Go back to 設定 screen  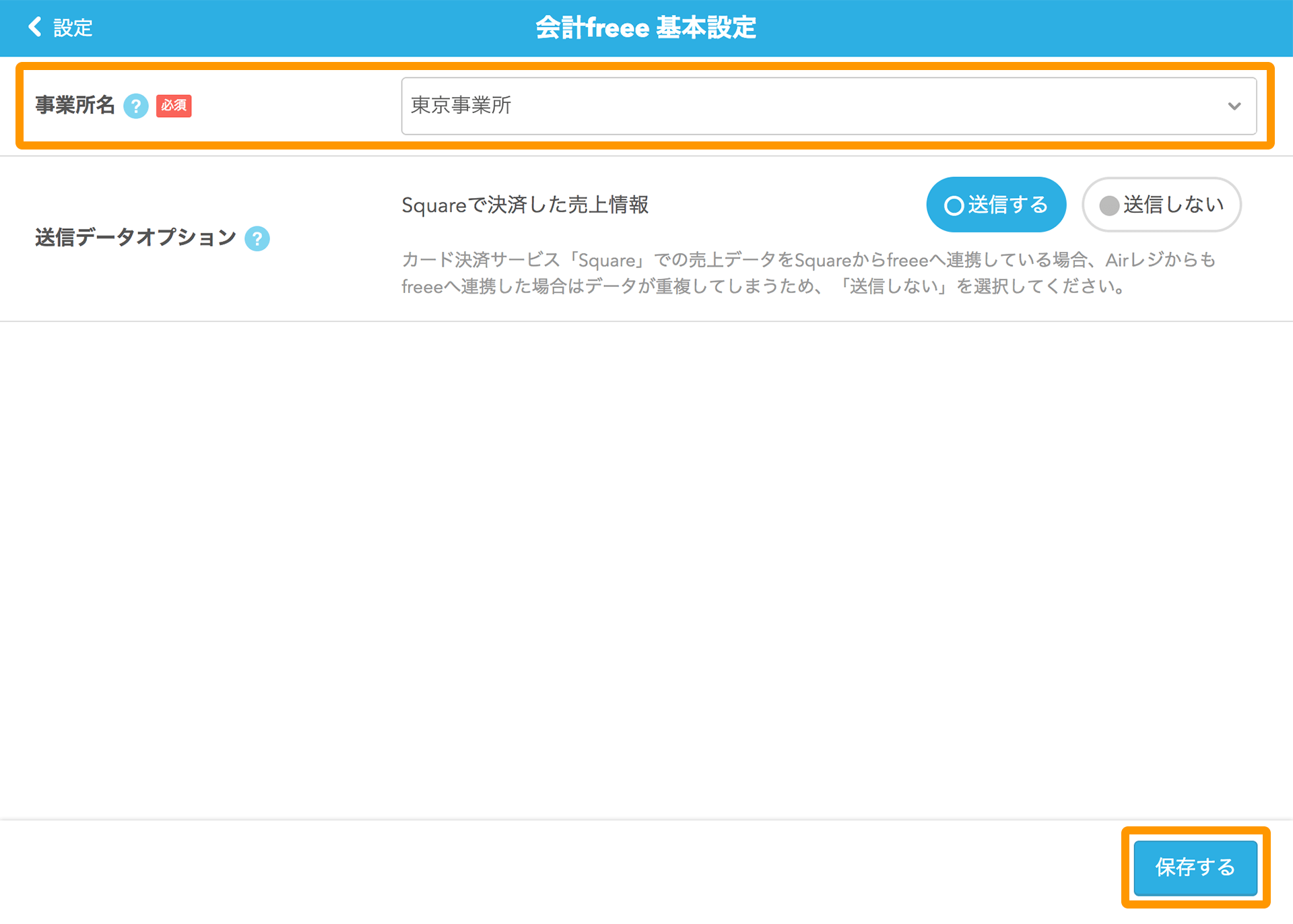(61, 28)
